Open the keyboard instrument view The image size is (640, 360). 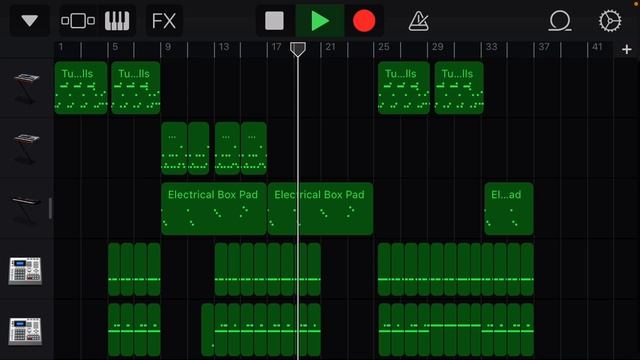117,20
